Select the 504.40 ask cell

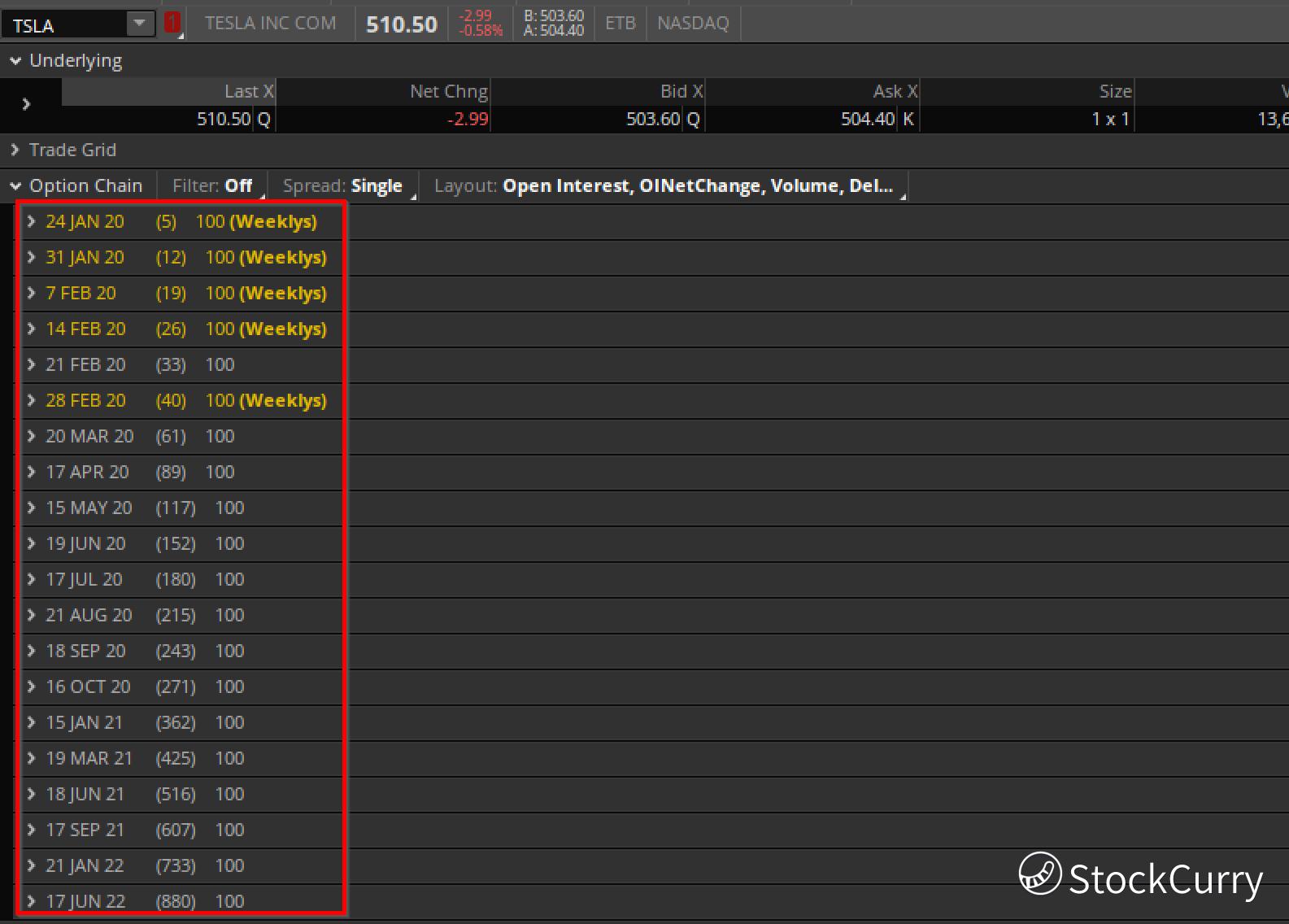tap(812, 119)
